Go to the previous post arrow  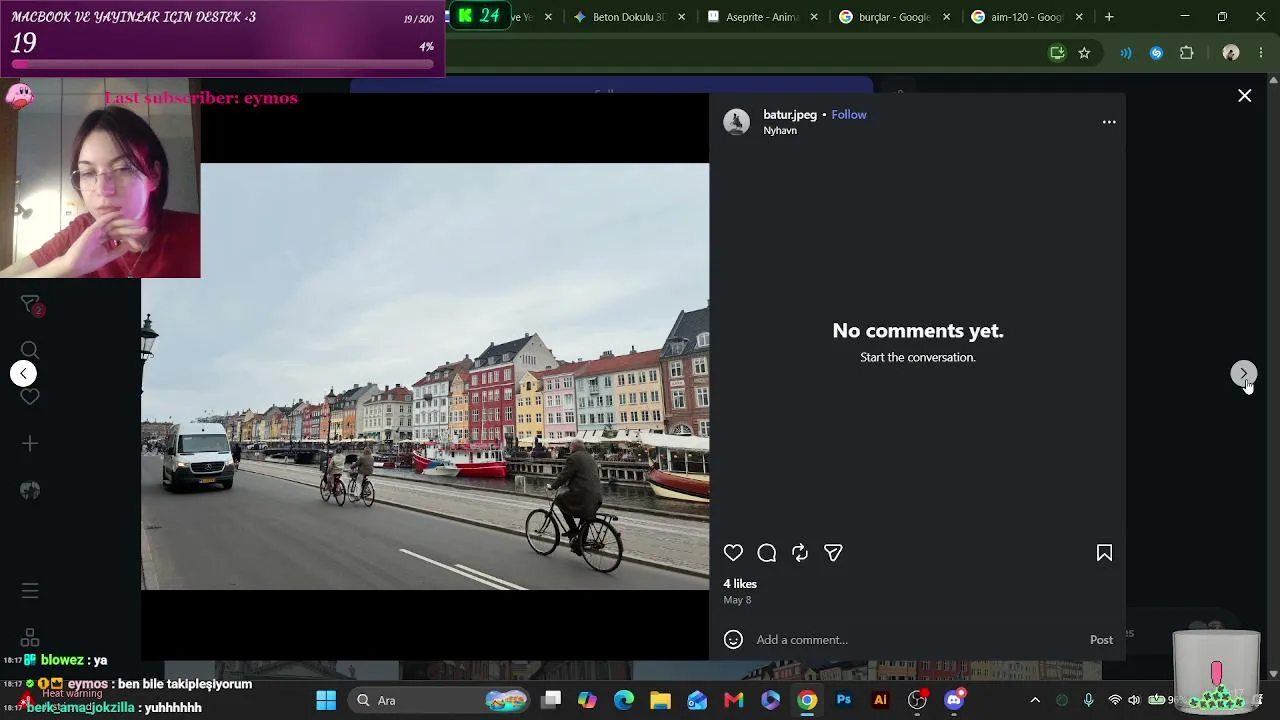pos(23,374)
